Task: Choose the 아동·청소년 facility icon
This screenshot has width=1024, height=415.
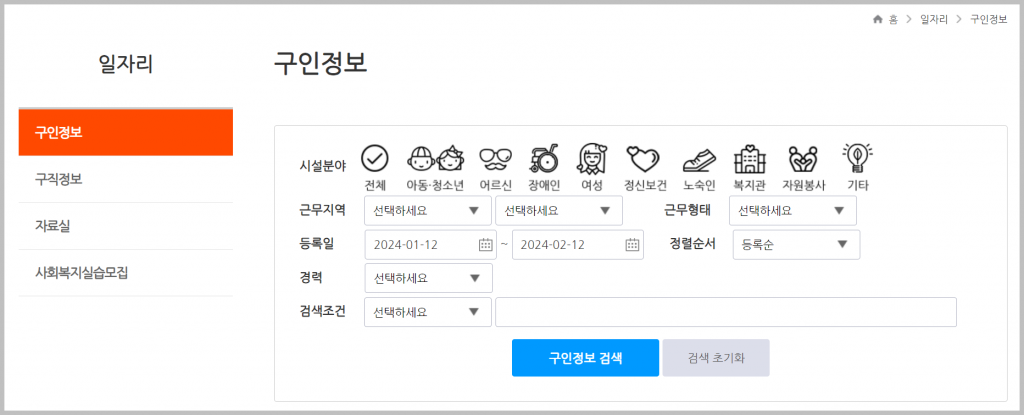Action: (x=435, y=158)
